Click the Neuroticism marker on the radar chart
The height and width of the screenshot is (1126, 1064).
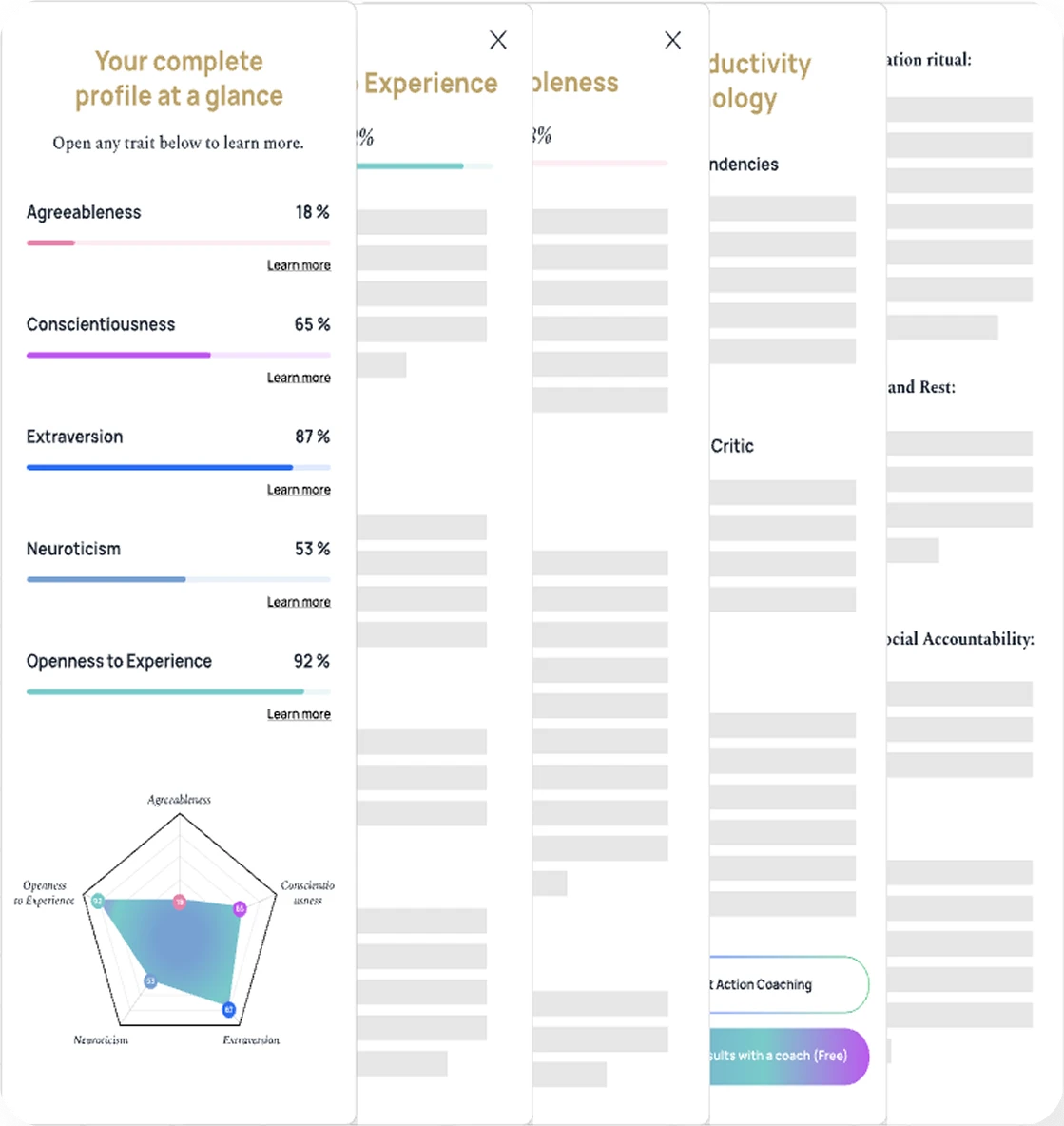[x=150, y=980]
